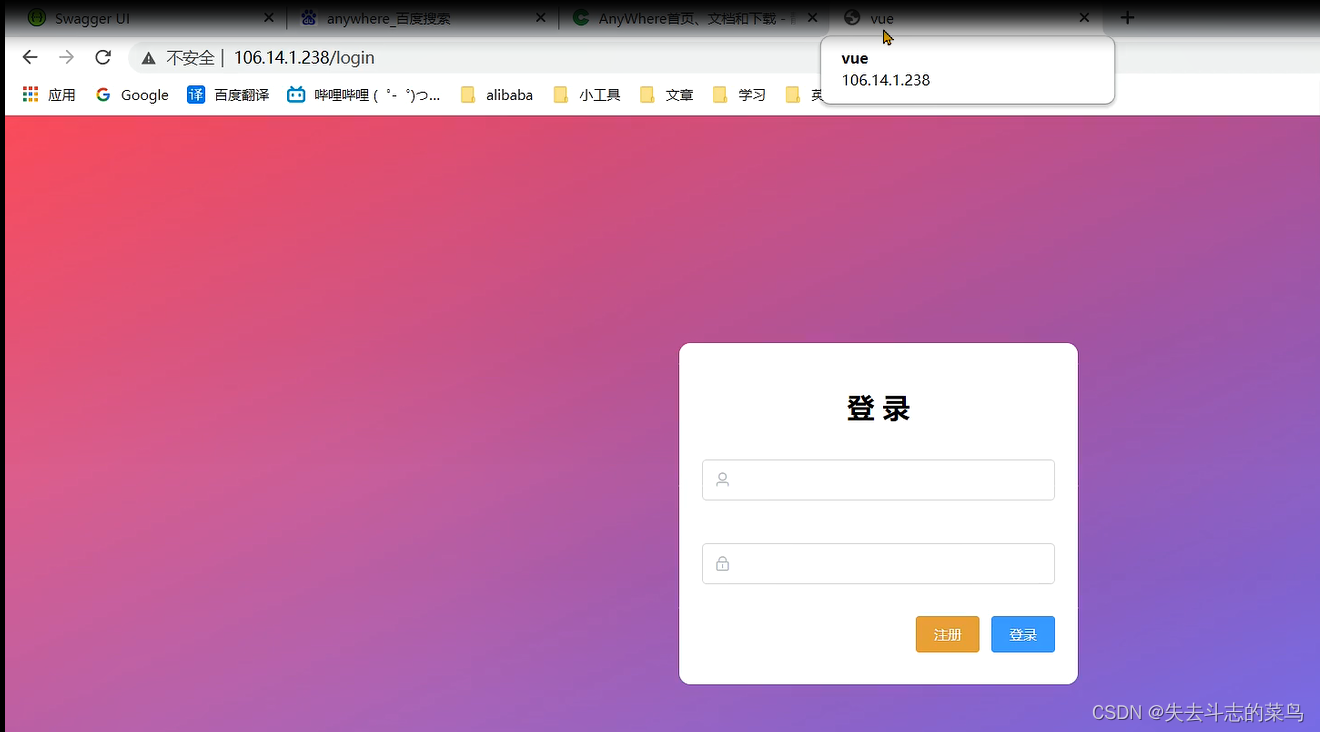Close the anywhere_百度搜索 tab
This screenshot has width=1320, height=732.
tap(541, 18)
